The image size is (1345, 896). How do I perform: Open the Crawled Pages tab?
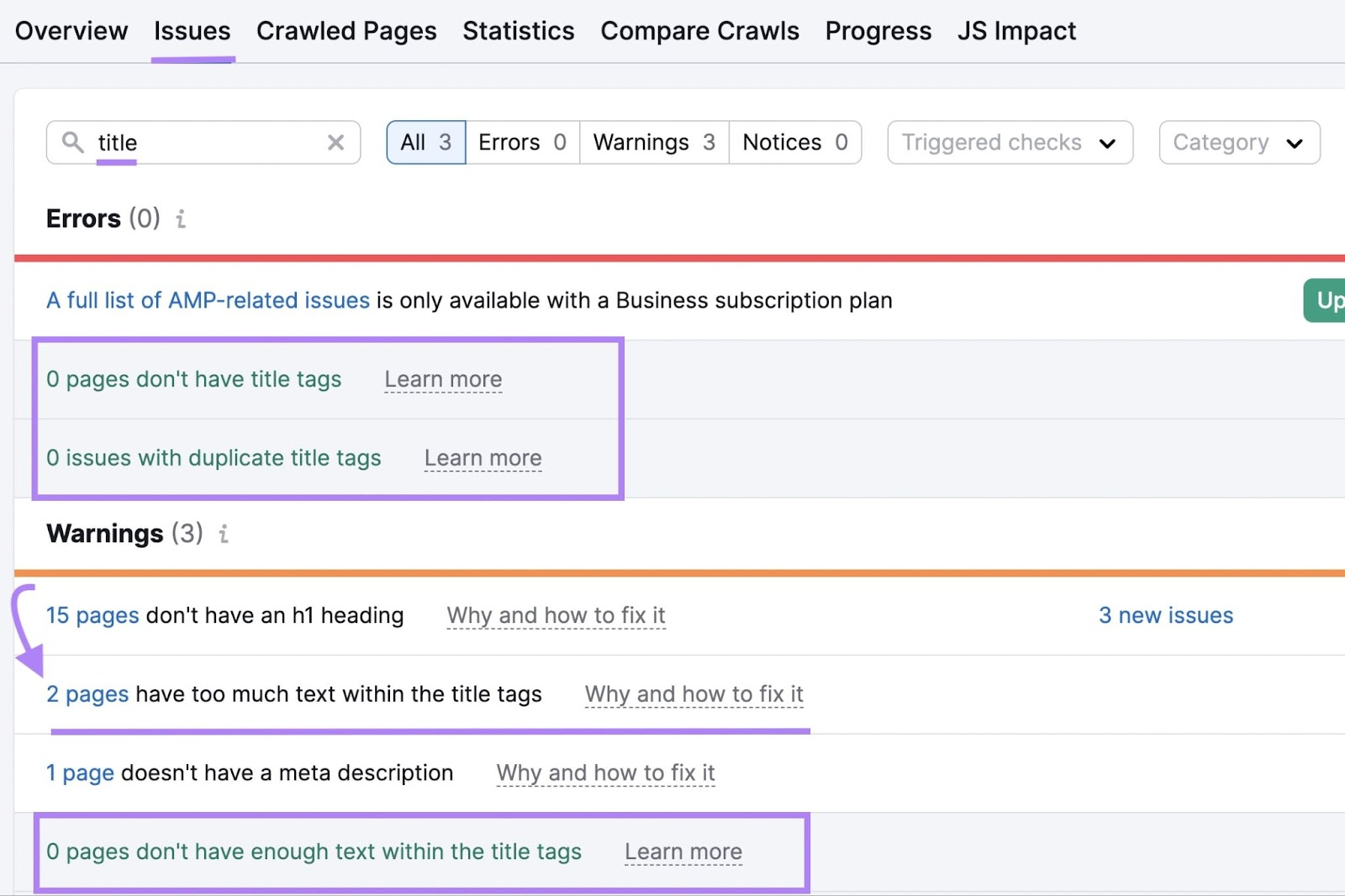click(346, 31)
